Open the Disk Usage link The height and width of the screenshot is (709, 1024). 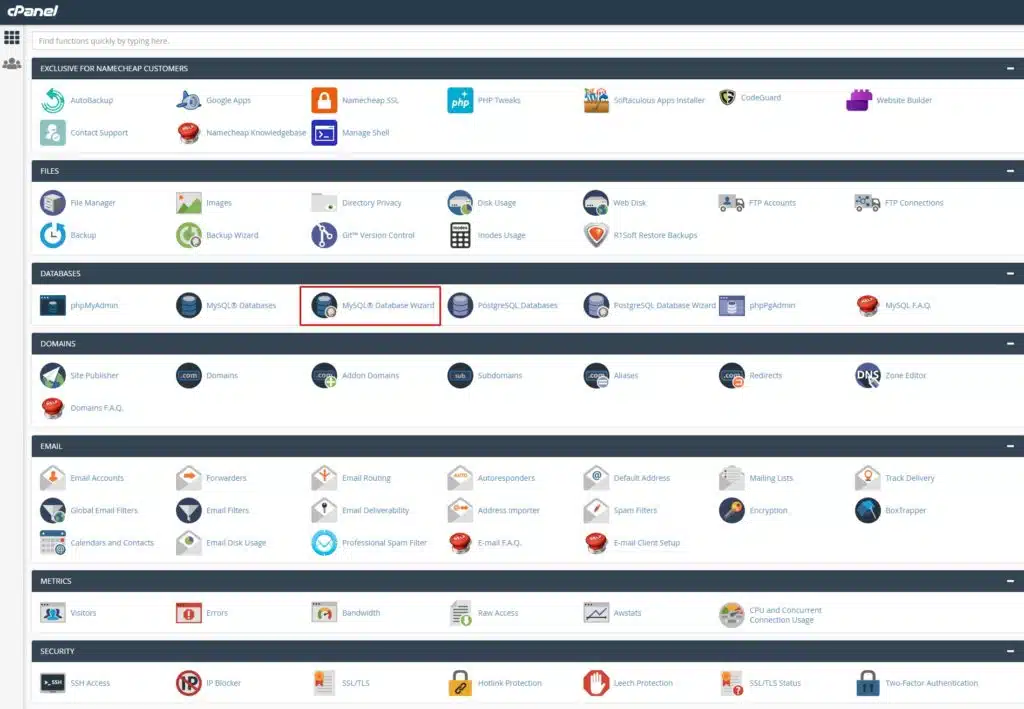click(496, 203)
